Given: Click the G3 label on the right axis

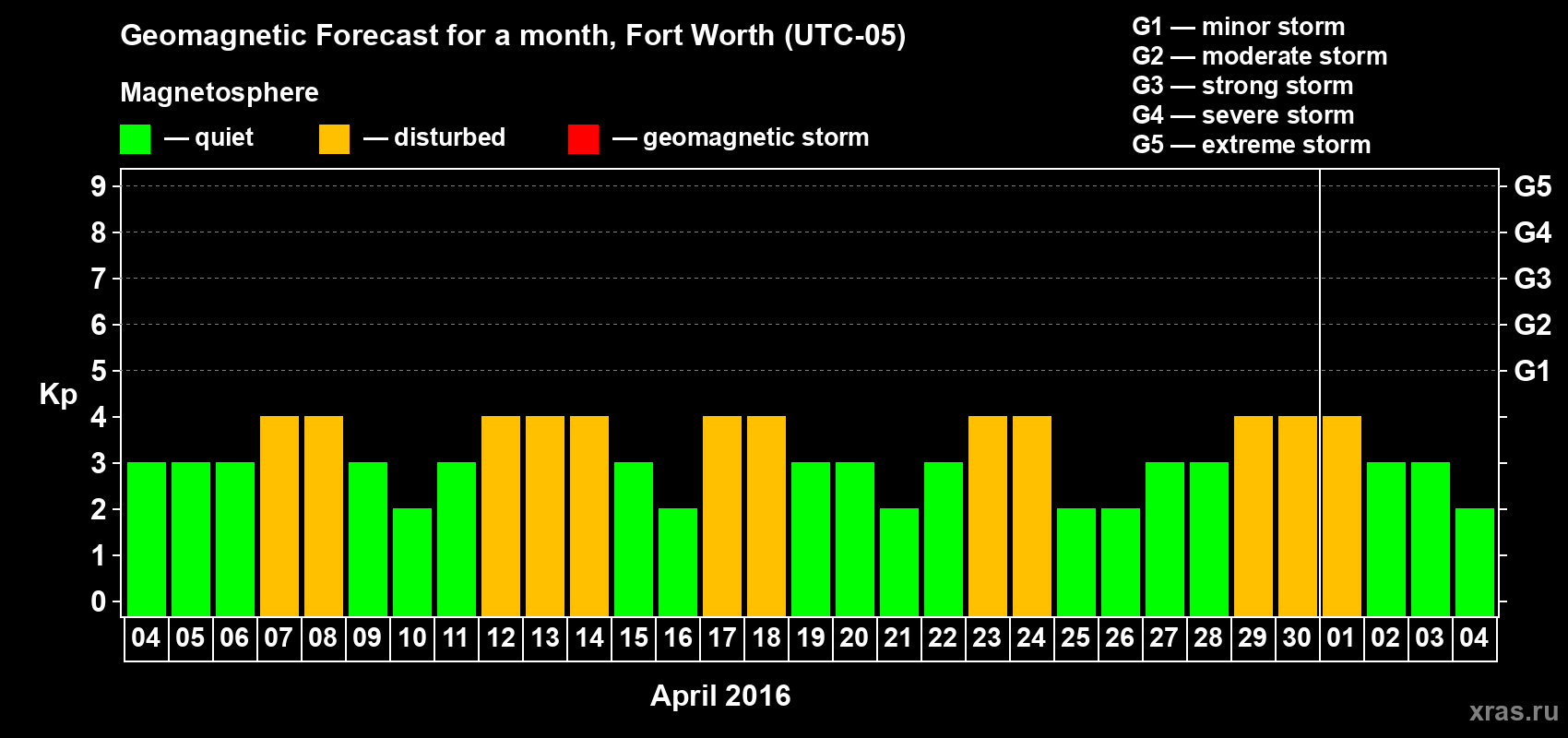Looking at the screenshot, I should point(1533,279).
